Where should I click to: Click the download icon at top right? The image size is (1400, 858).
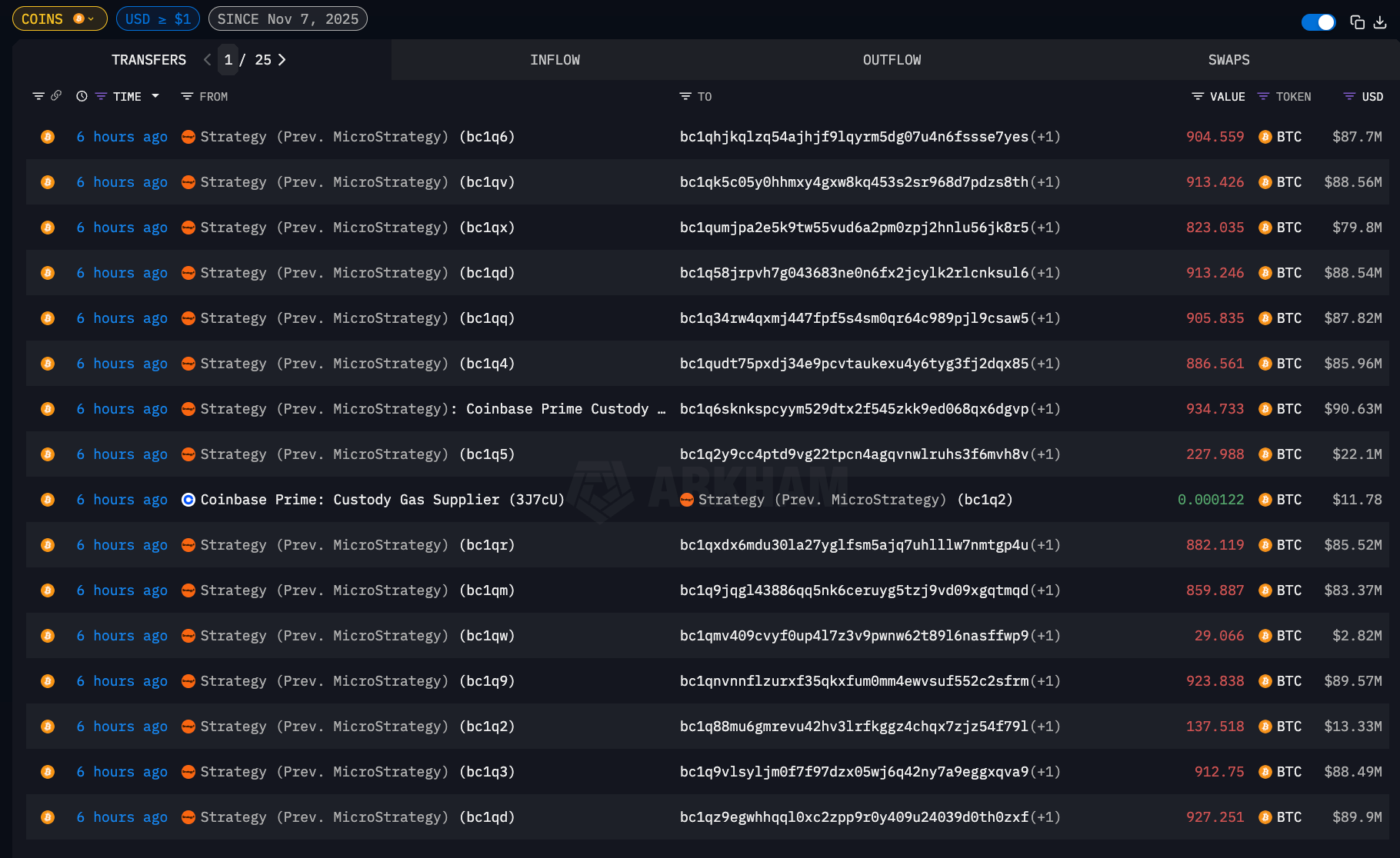point(1380,22)
